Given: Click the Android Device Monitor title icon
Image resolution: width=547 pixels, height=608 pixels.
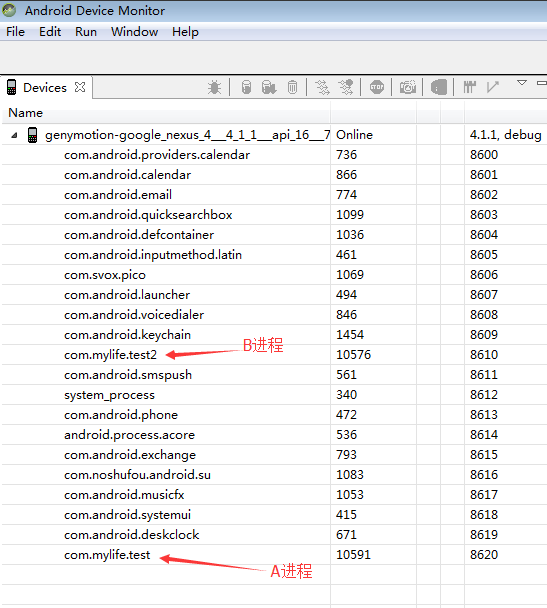Looking at the screenshot, I should tap(9, 10).
